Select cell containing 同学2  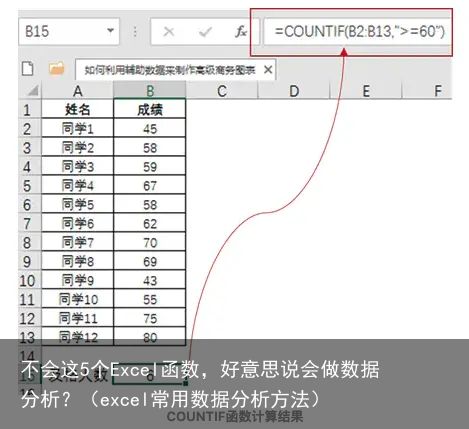pyautogui.click(x=77, y=147)
